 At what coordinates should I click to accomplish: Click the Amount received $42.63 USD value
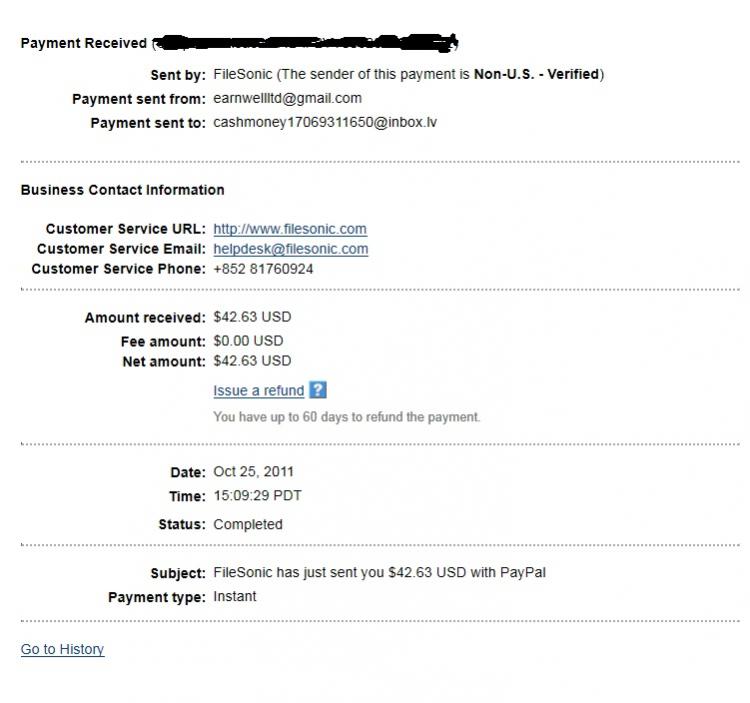pos(252,317)
